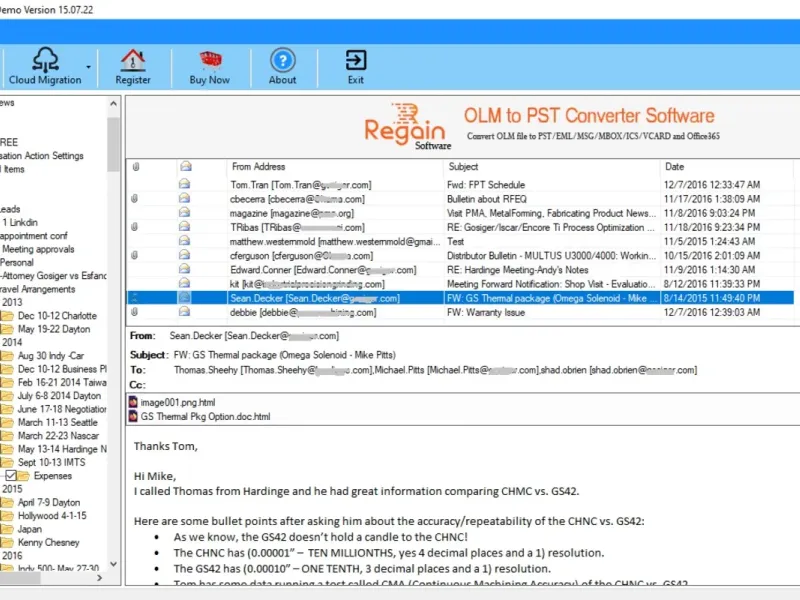Click paperclip icon in cferguson row
This screenshot has width=800, height=600.
135,255
